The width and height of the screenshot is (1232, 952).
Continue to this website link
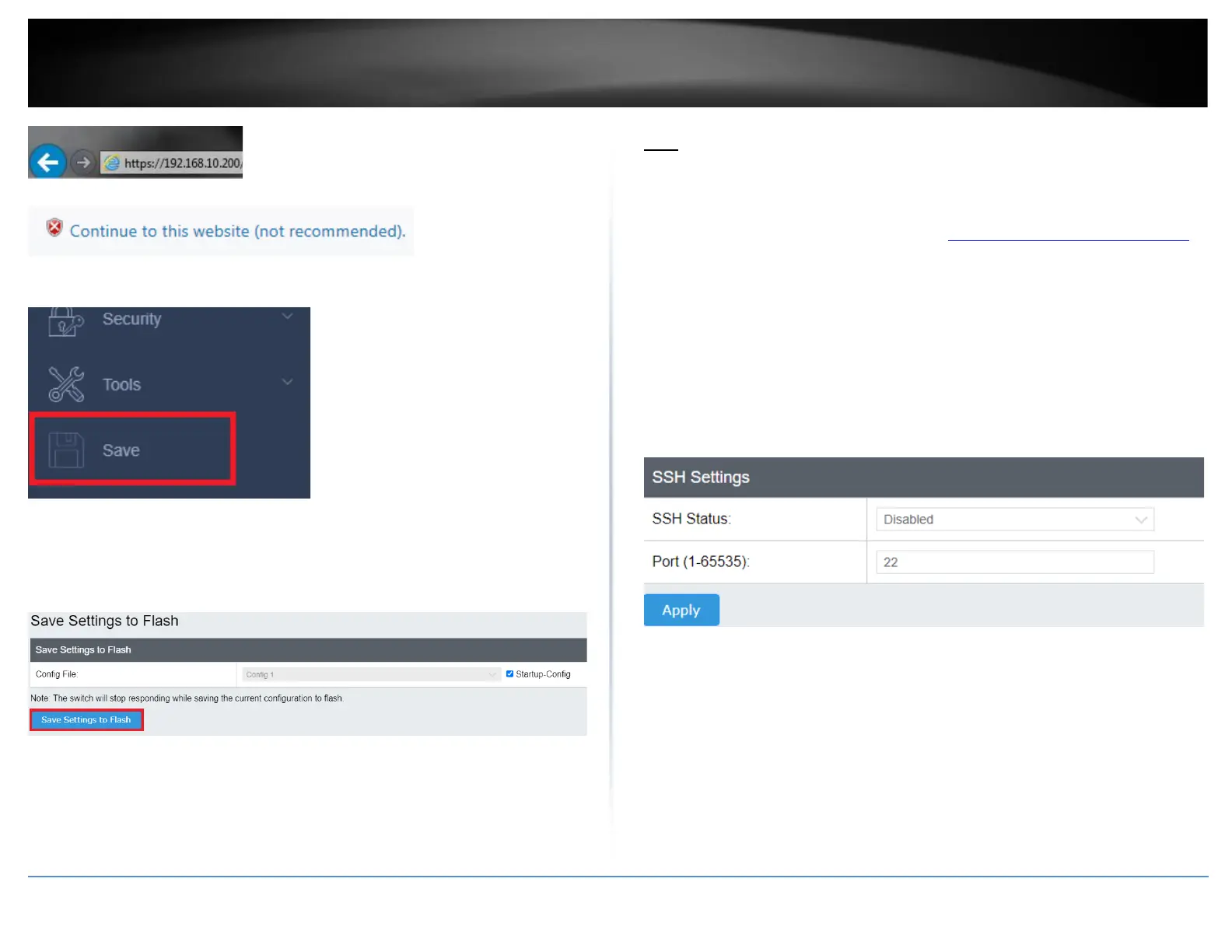click(x=238, y=231)
